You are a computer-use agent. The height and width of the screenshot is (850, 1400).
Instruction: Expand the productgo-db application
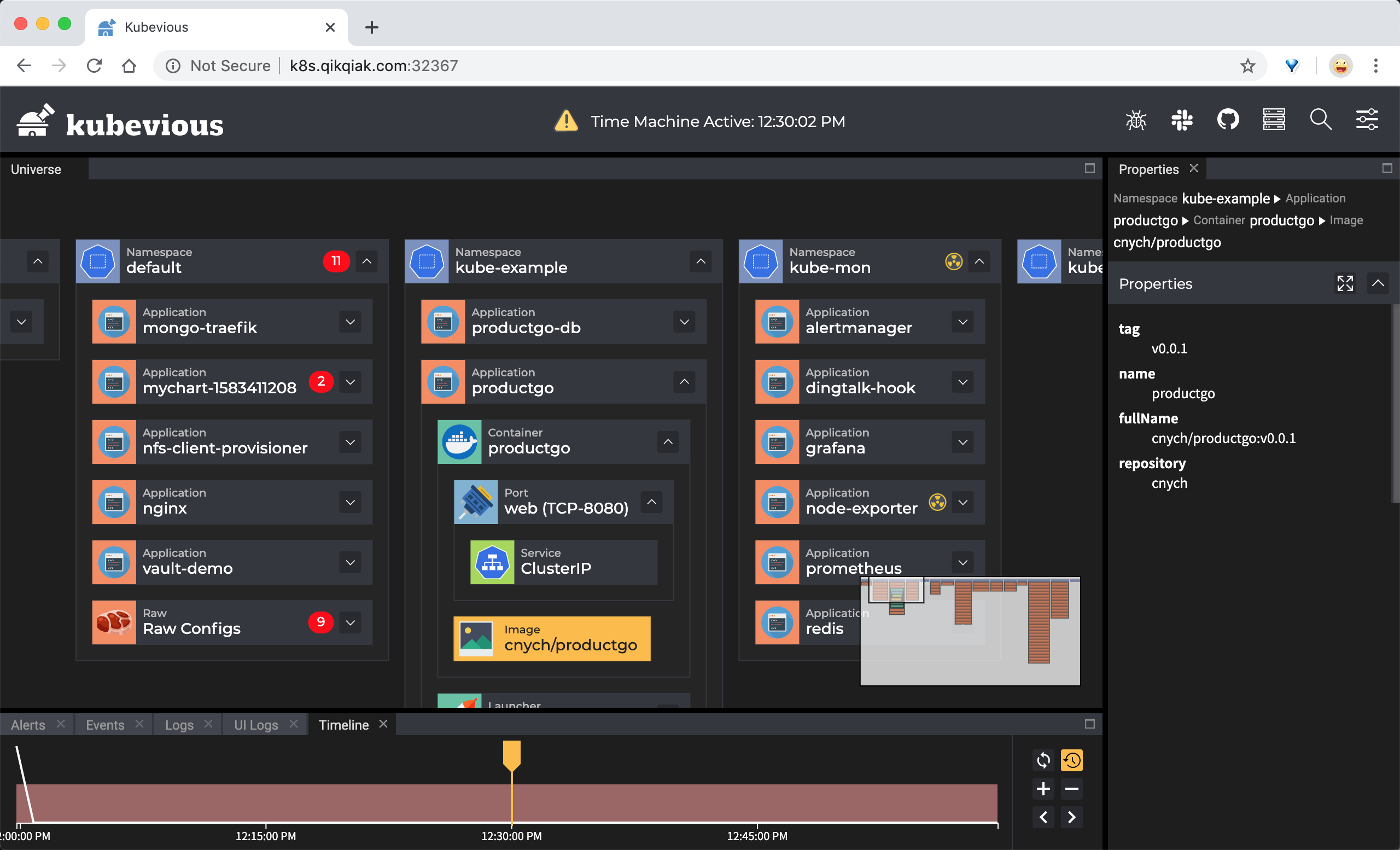point(685,322)
